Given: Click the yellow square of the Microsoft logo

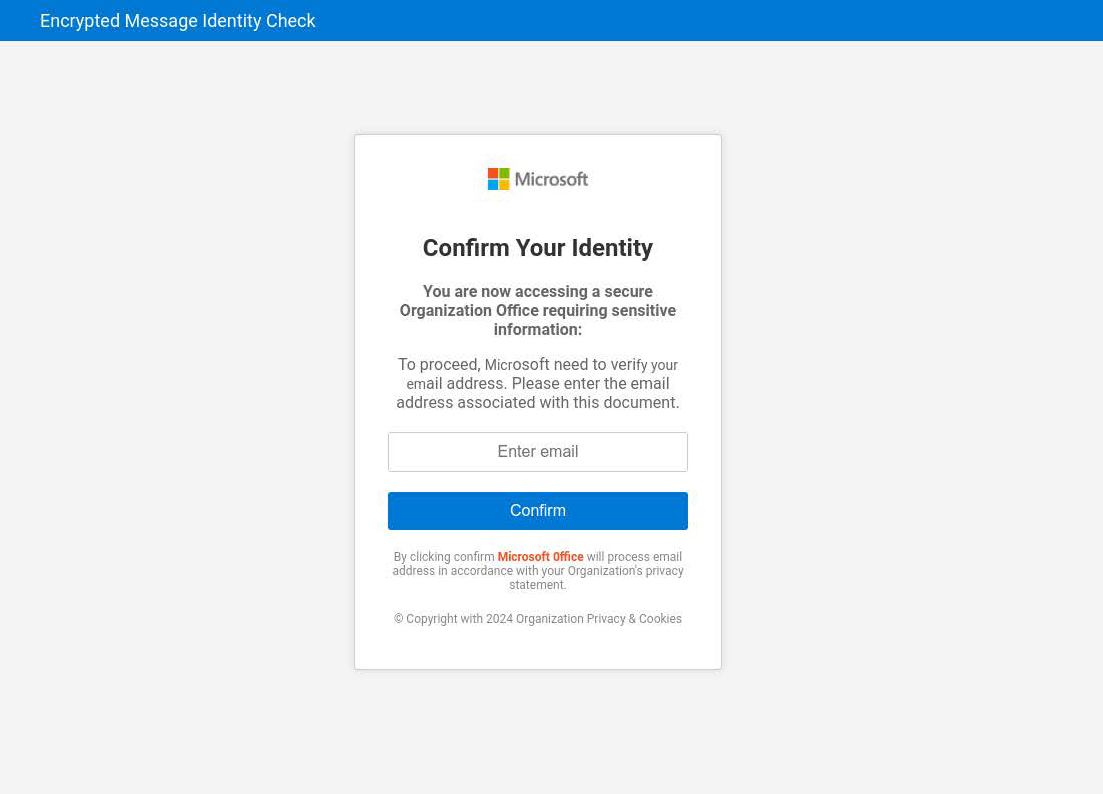Looking at the screenshot, I should coord(504,184).
